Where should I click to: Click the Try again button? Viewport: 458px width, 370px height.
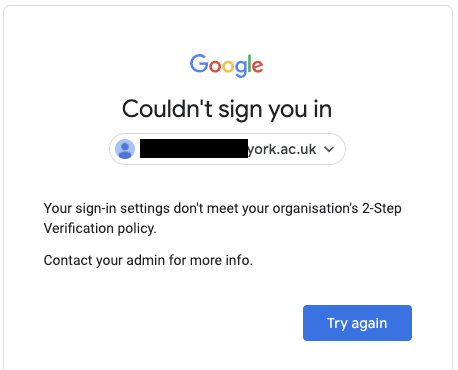(357, 323)
